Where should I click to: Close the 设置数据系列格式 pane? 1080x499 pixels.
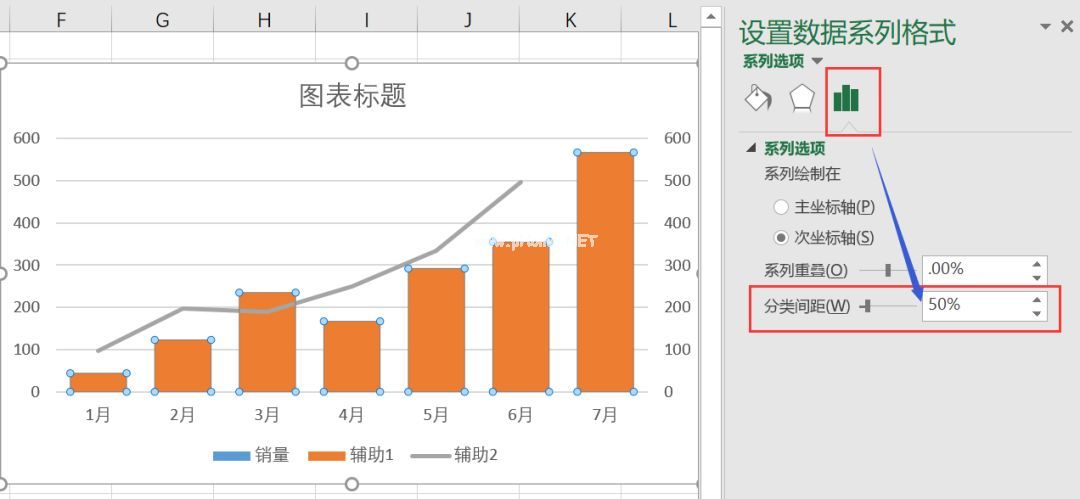pyautogui.click(x=1067, y=27)
